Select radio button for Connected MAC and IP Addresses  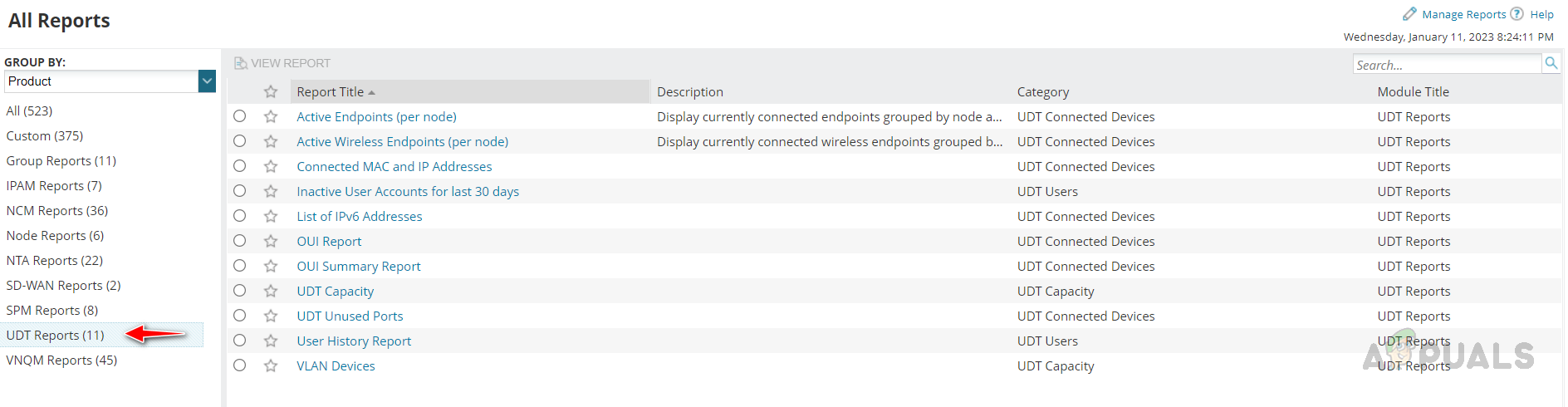pos(240,166)
